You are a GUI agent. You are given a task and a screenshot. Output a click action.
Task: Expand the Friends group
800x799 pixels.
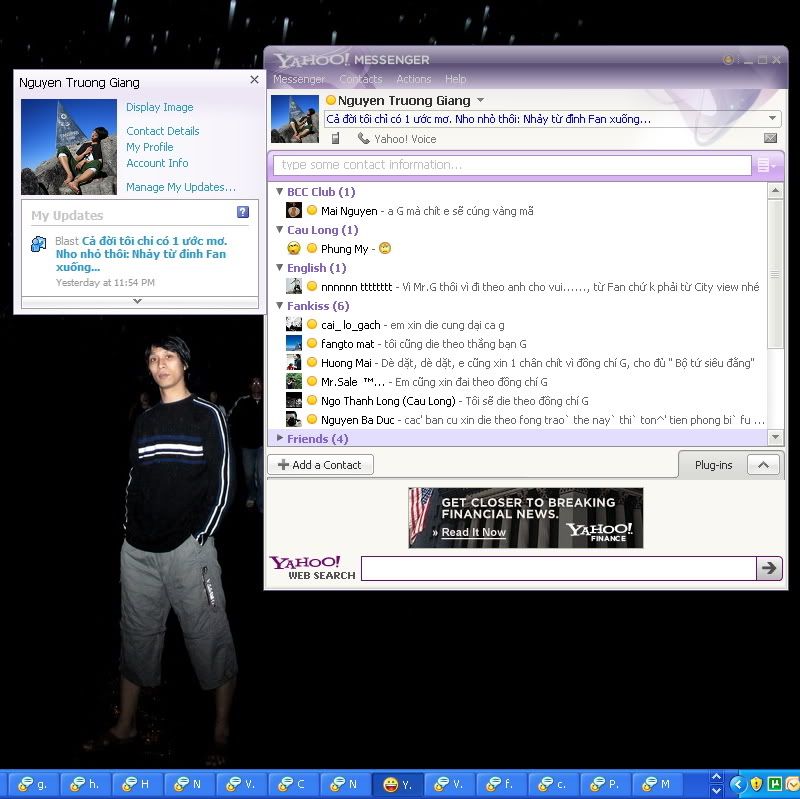tap(279, 438)
